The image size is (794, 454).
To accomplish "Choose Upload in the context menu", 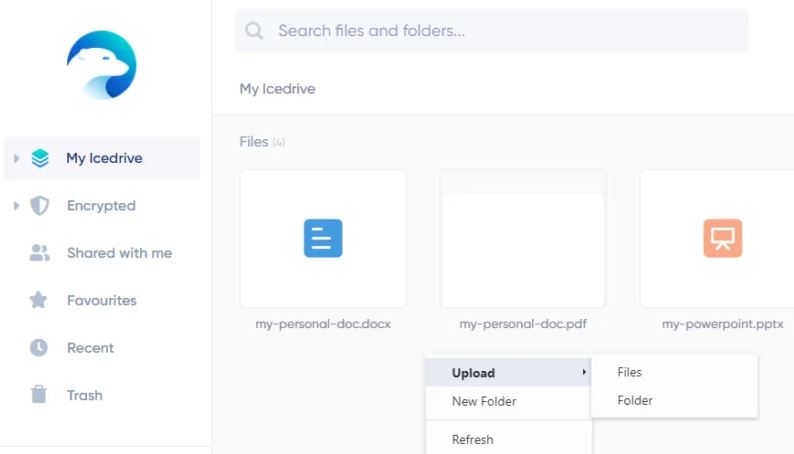I will tap(508, 373).
